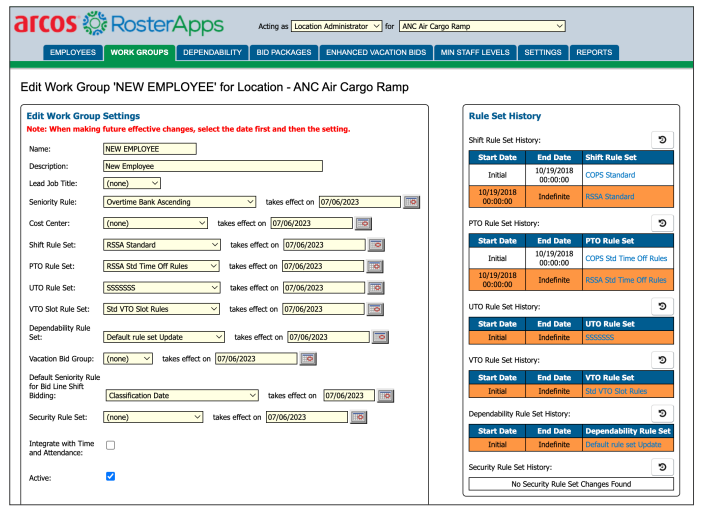Open the Default Seniority Rule Classification Date dropdown
The image size is (703, 513).
tap(182, 396)
